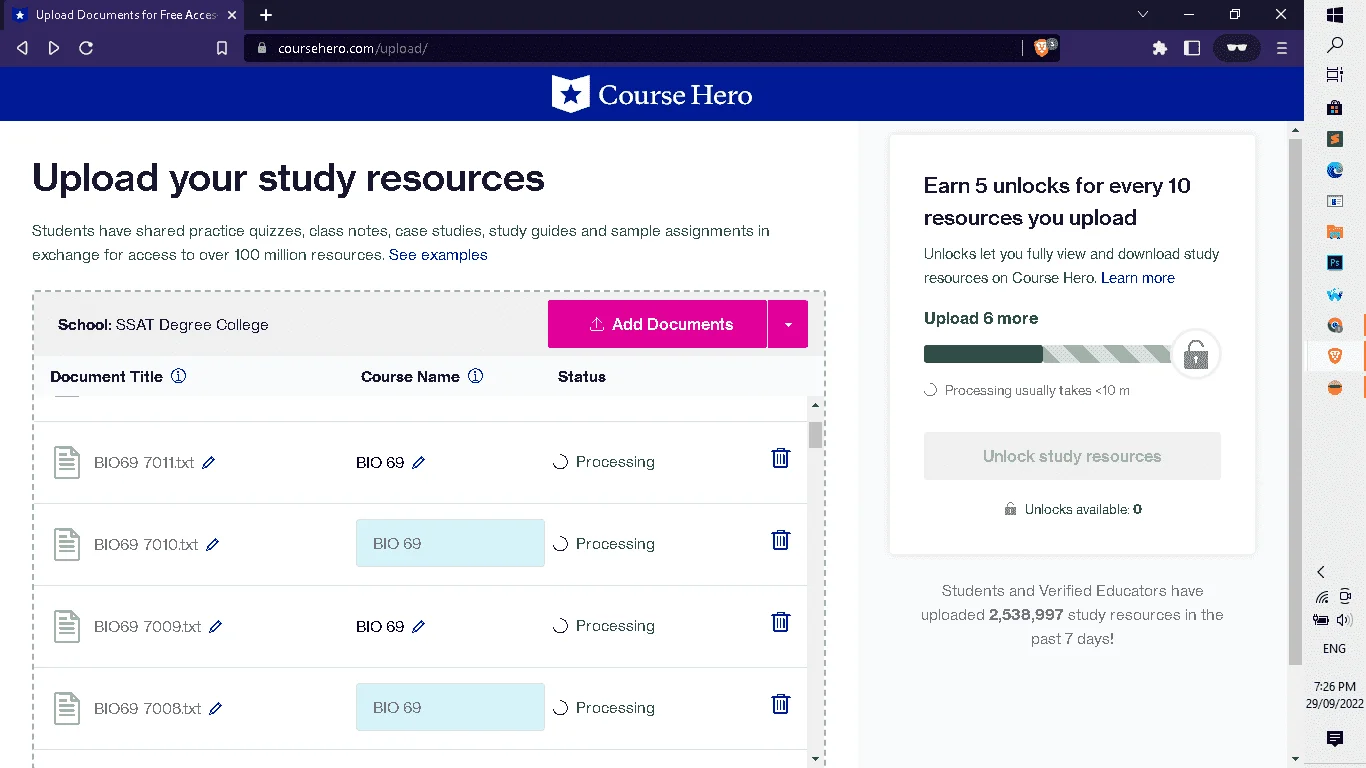Edit the title of BIO69 7011.txt
This screenshot has width=1366, height=768.
208,463
